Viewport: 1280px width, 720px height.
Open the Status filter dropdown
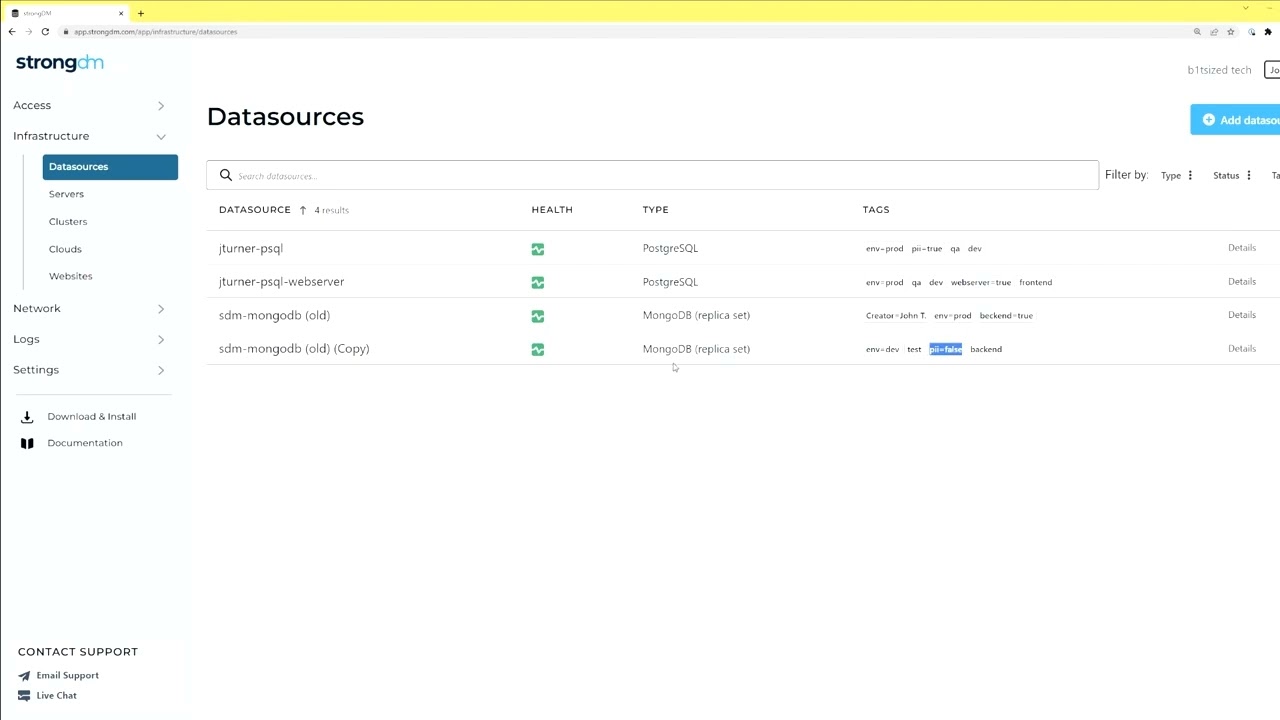pos(1232,176)
